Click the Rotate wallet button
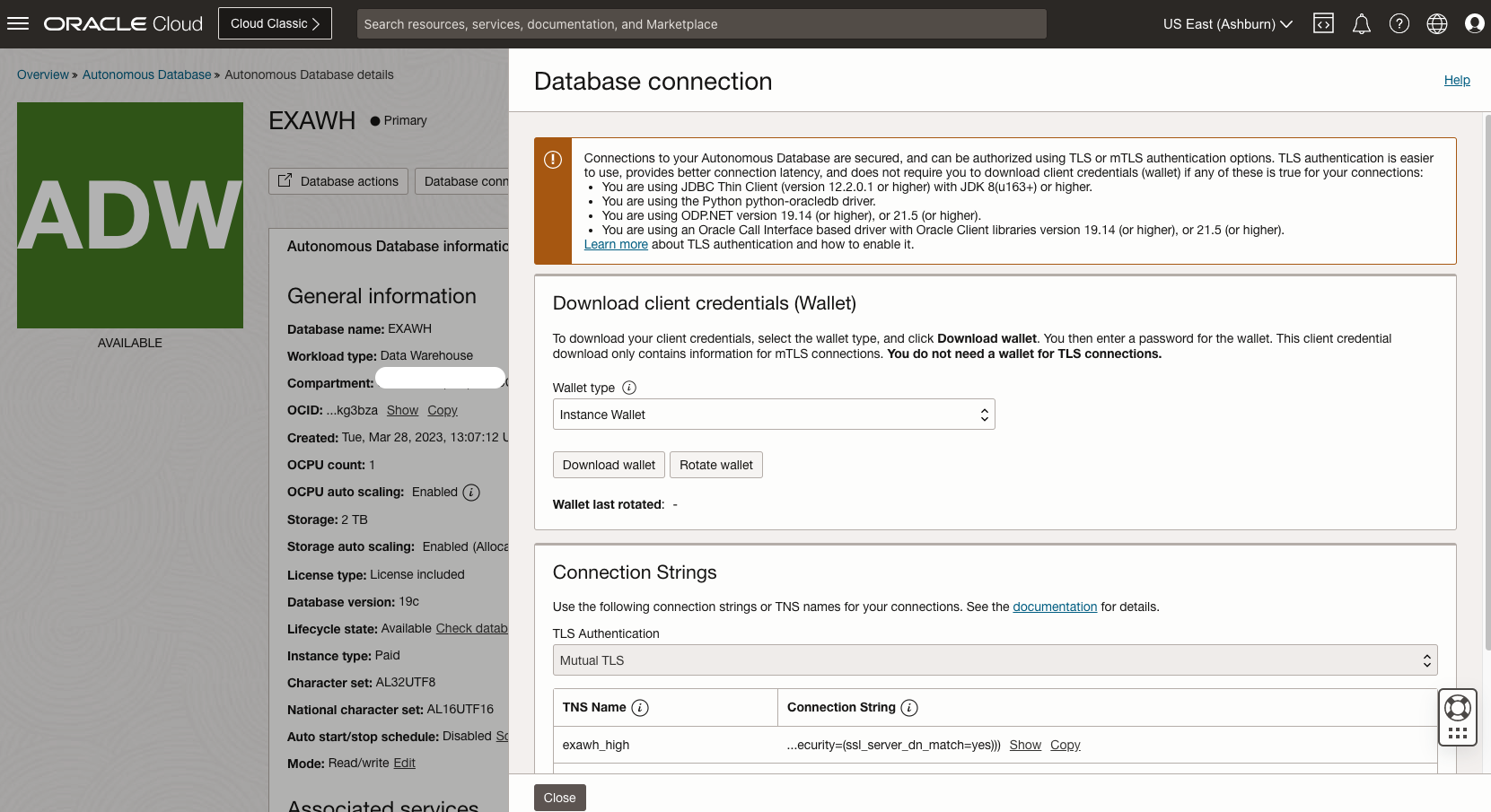Screen dimensions: 1491x812 716,465
